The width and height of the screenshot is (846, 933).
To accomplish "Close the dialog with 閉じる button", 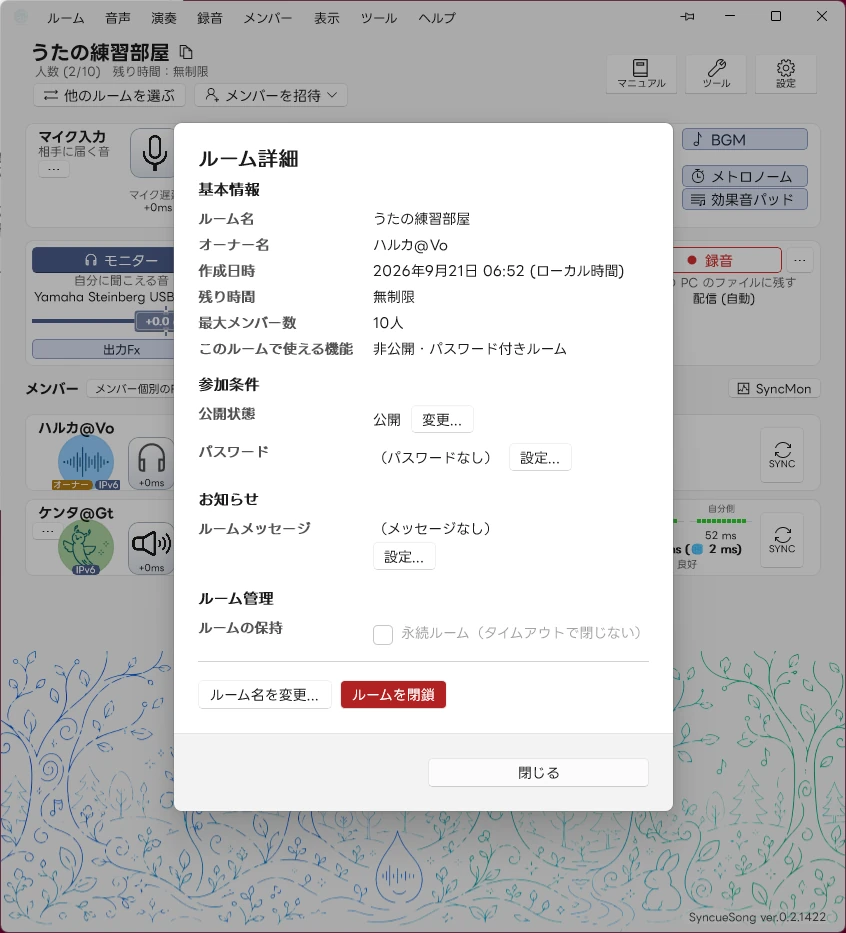I will click(538, 772).
